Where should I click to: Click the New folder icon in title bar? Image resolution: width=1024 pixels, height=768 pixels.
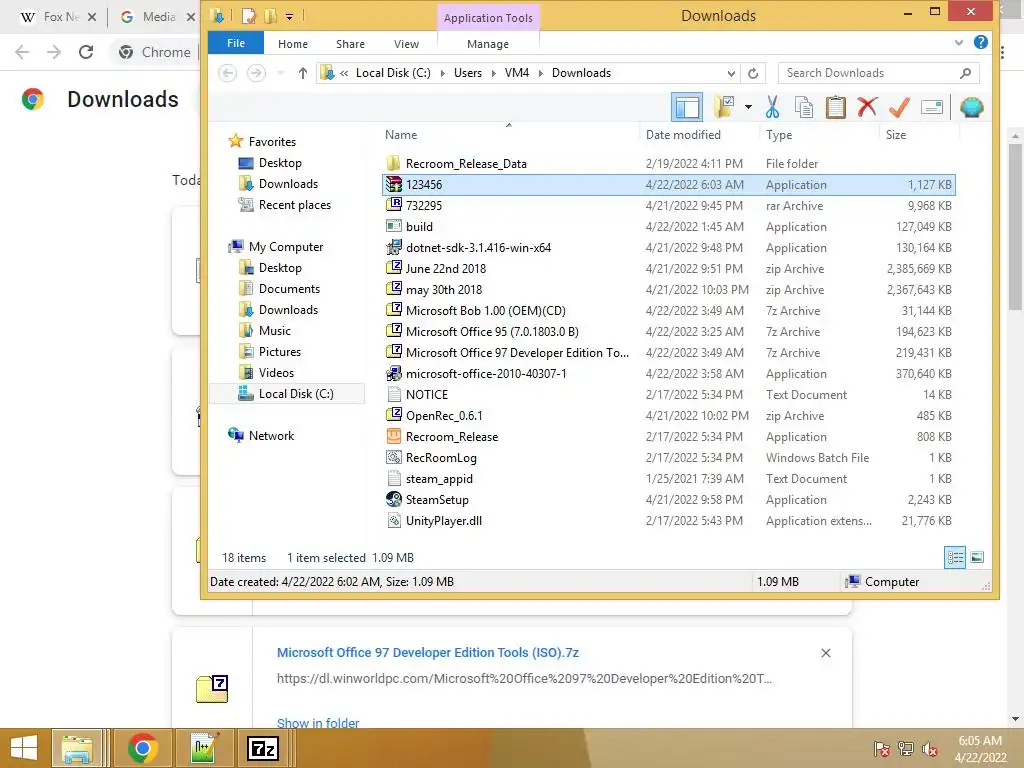click(x=270, y=16)
